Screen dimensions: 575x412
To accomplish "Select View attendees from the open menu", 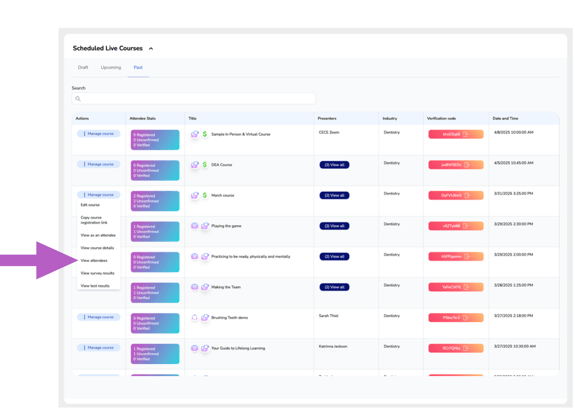I will click(94, 261).
